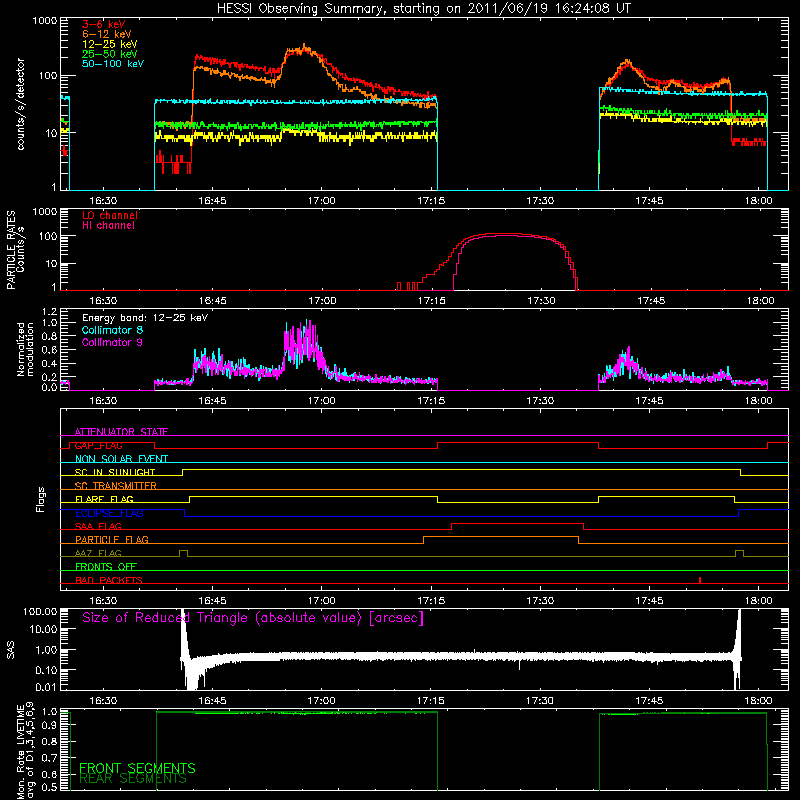Click the 'BAD_PACKETS' flag label
This screenshot has height=800, width=800.
click(109, 580)
